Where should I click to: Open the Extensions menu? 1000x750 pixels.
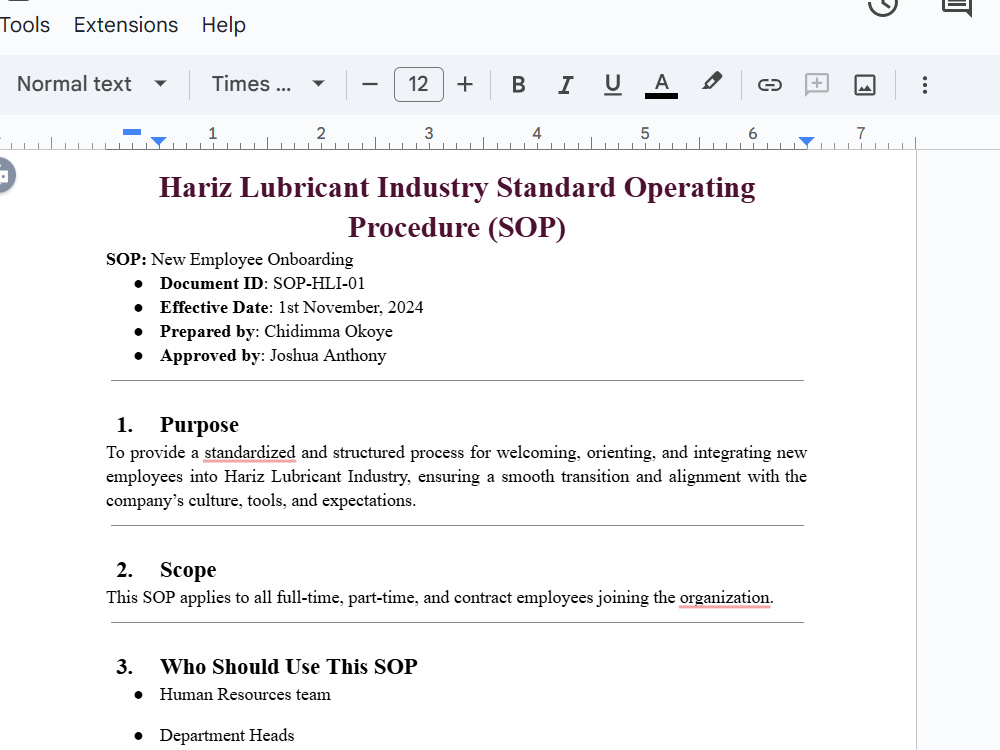[126, 25]
